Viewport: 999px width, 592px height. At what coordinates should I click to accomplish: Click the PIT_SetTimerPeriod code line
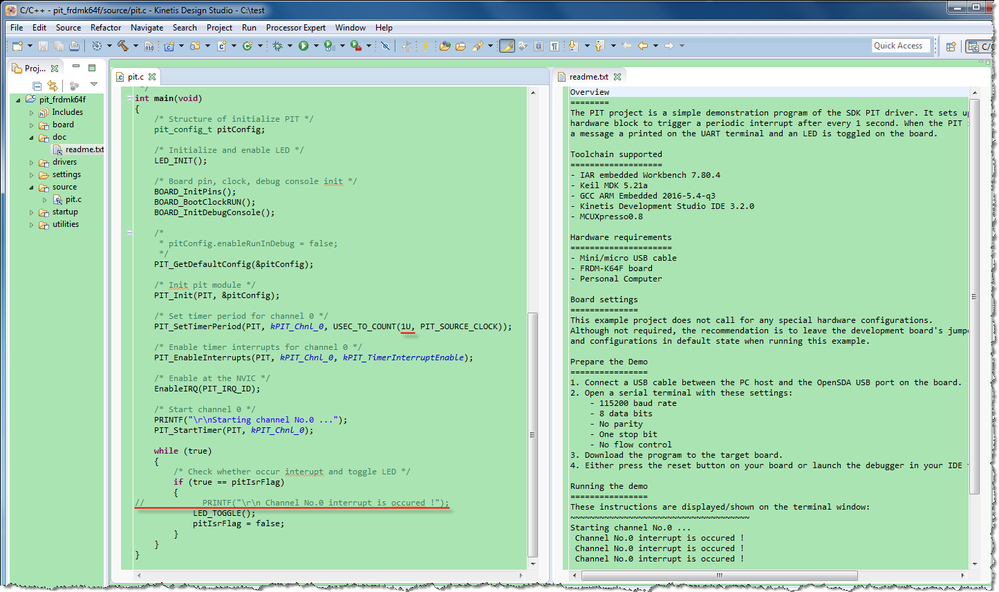point(333,326)
